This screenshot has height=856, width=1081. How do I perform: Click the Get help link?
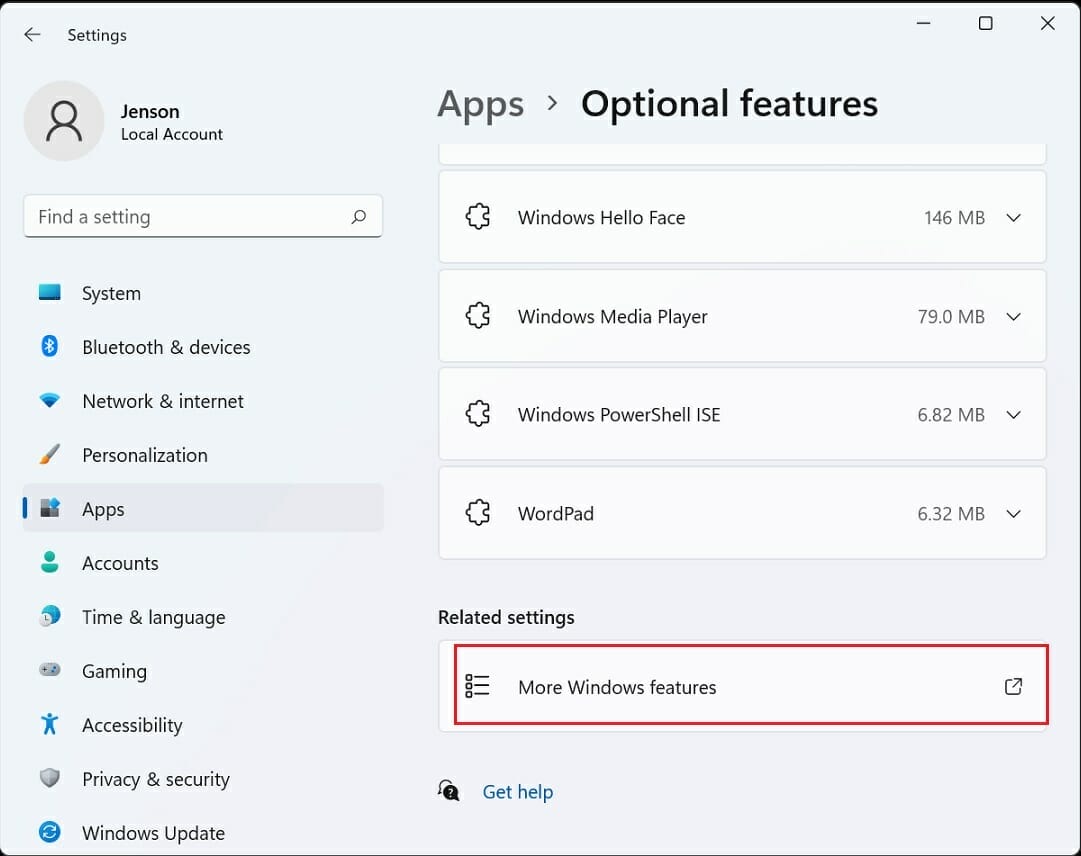(518, 791)
